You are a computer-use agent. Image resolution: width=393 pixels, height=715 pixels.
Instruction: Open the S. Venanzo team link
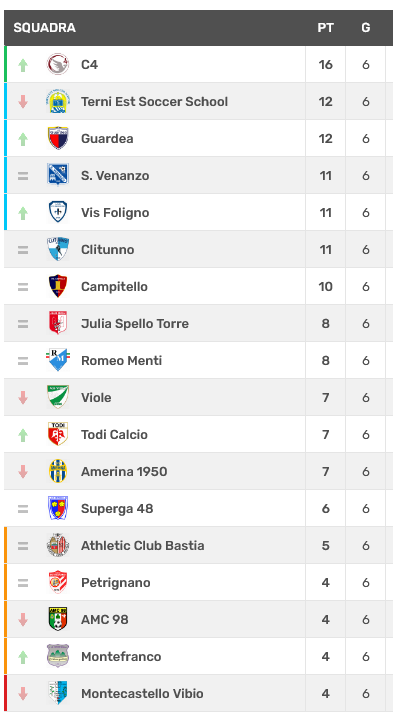coord(115,176)
